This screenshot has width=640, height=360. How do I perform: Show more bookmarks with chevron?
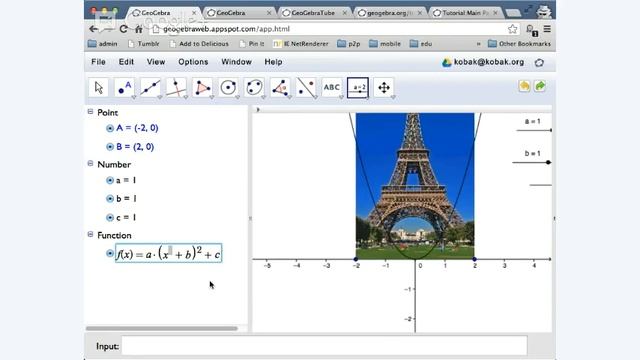479,44
